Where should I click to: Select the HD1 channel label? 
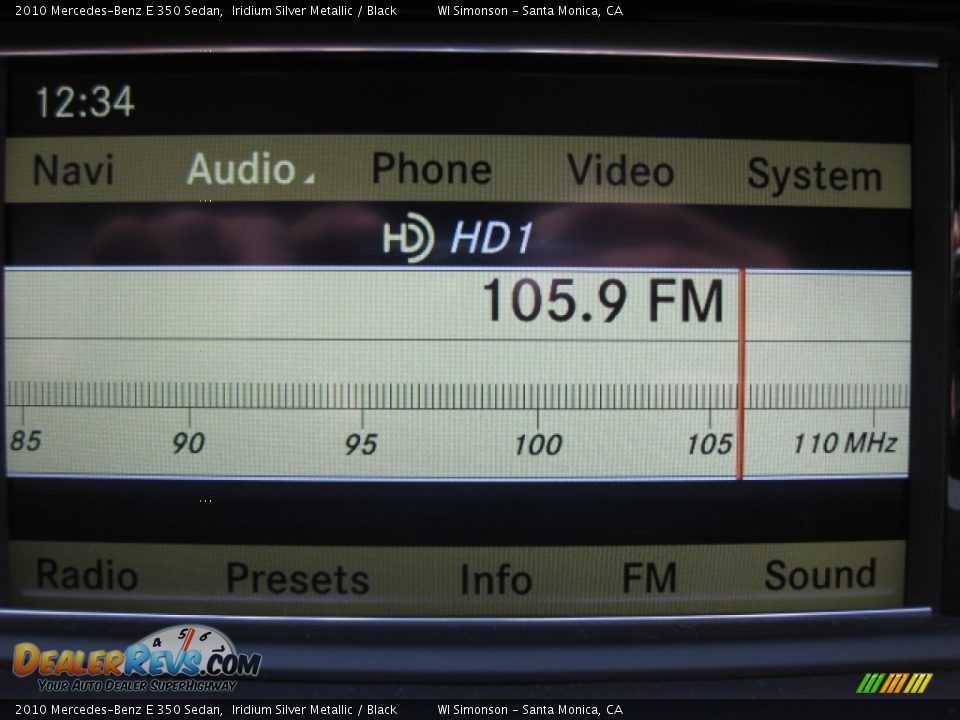[492, 238]
